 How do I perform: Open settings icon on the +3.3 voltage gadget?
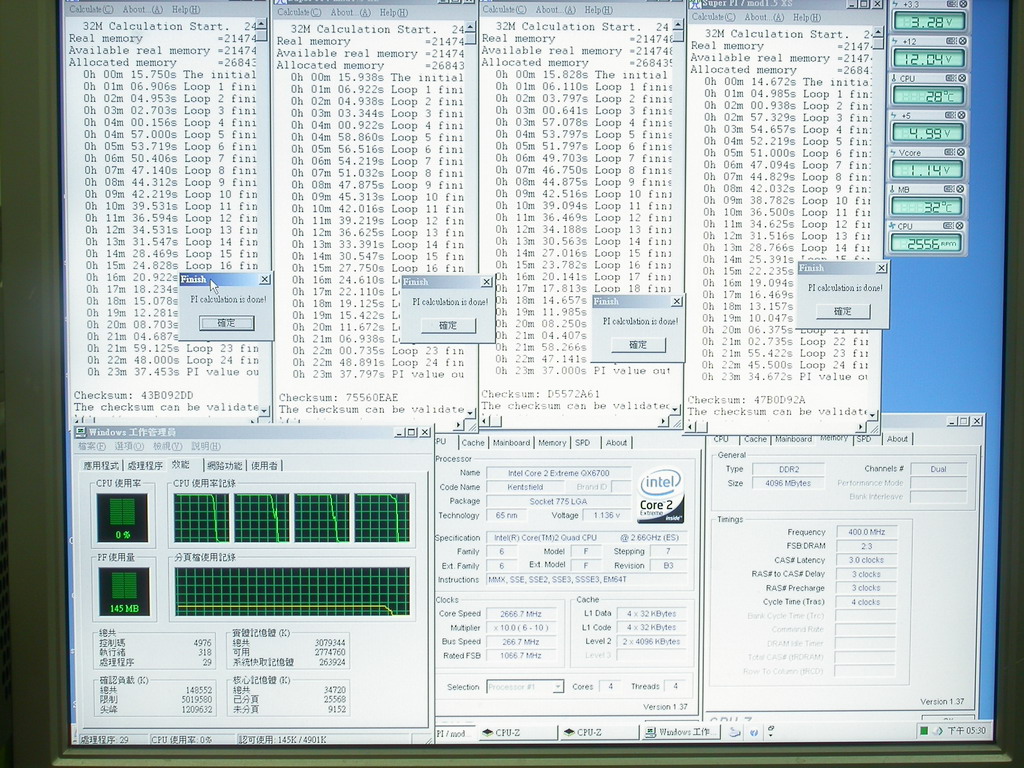click(952, 5)
